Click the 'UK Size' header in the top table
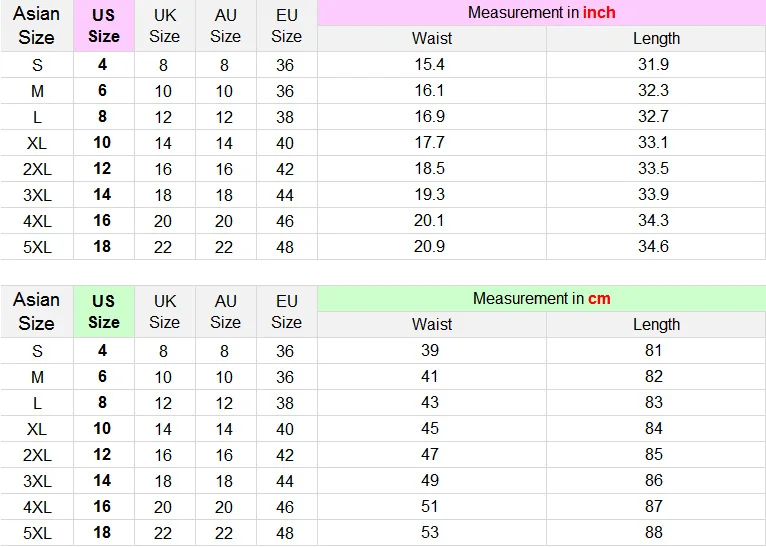The width and height of the screenshot is (766, 547). [164, 26]
